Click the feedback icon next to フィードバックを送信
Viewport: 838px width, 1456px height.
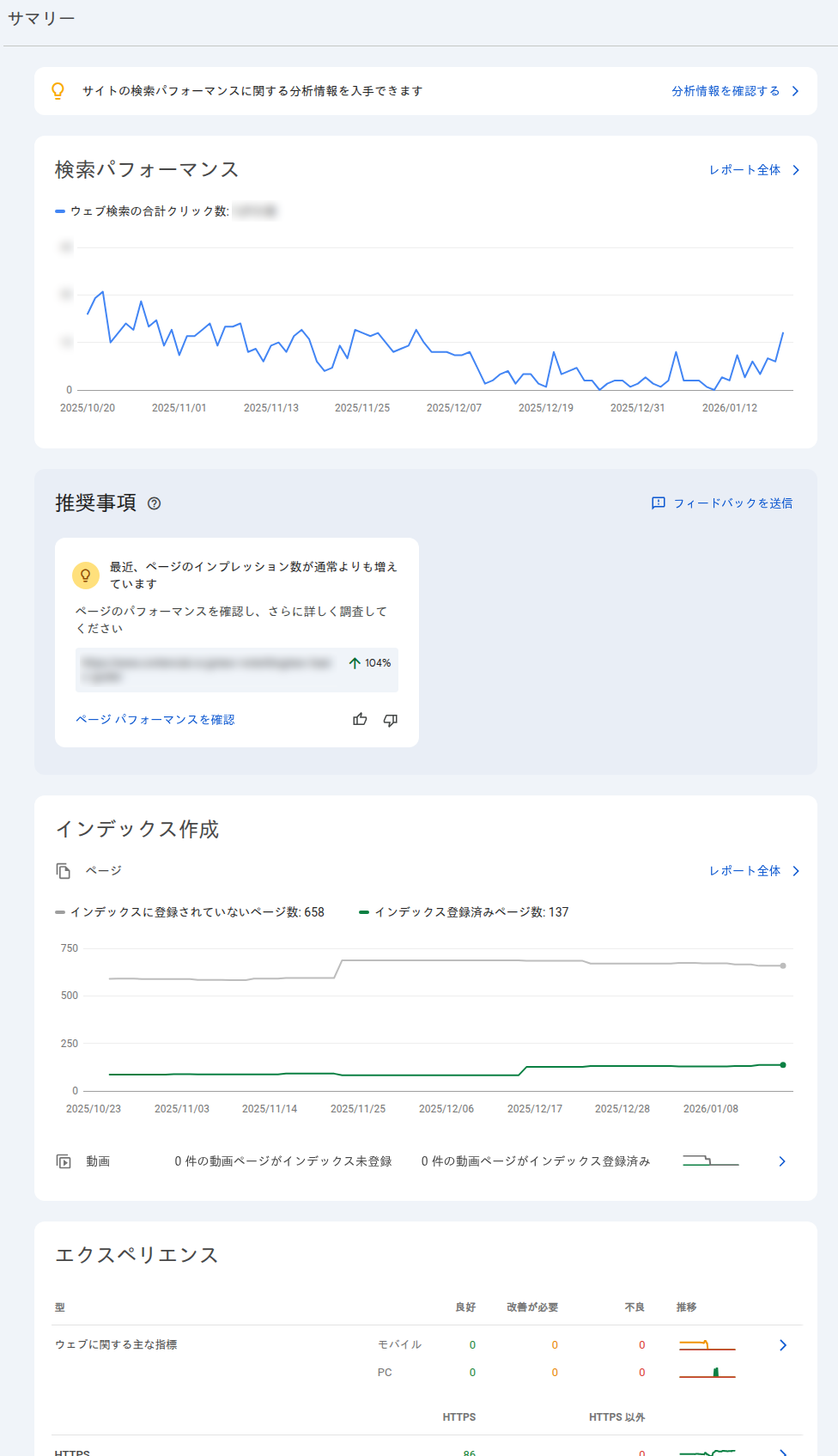(656, 503)
